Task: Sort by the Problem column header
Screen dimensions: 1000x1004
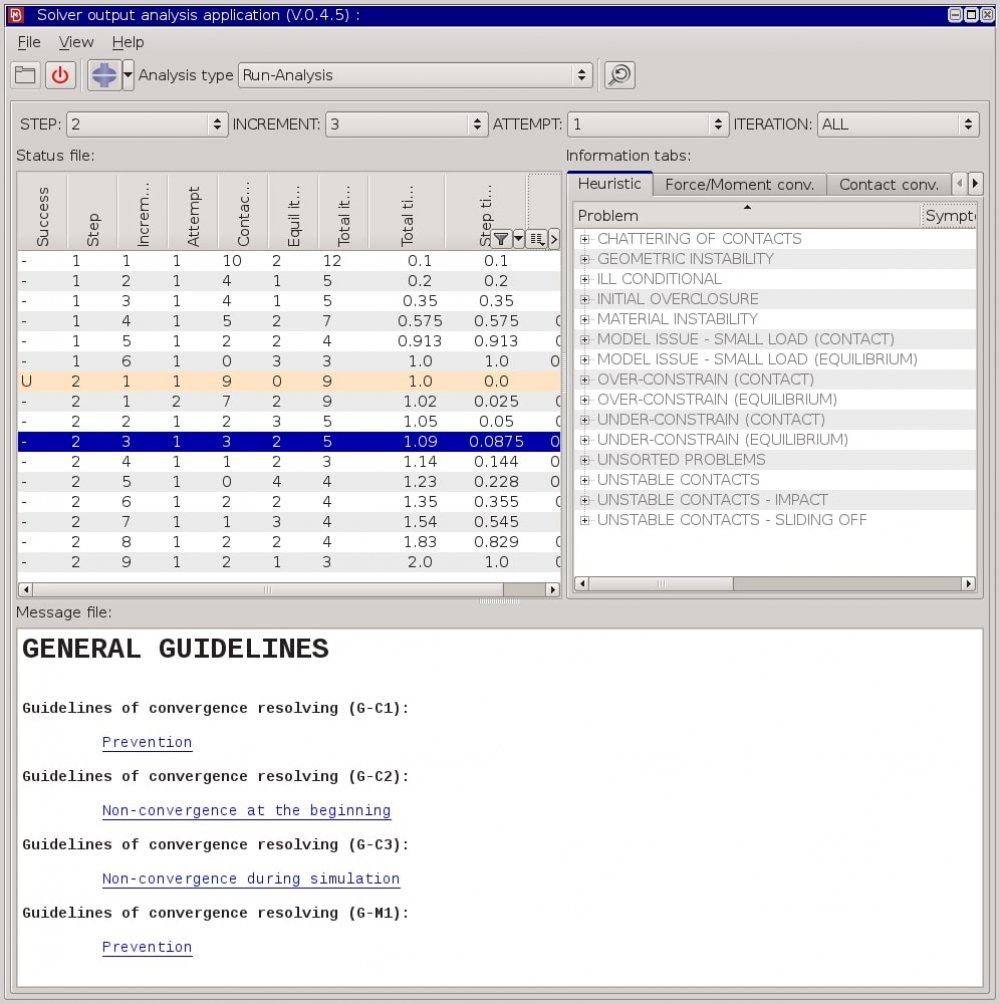Action: click(x=746, y=216)
